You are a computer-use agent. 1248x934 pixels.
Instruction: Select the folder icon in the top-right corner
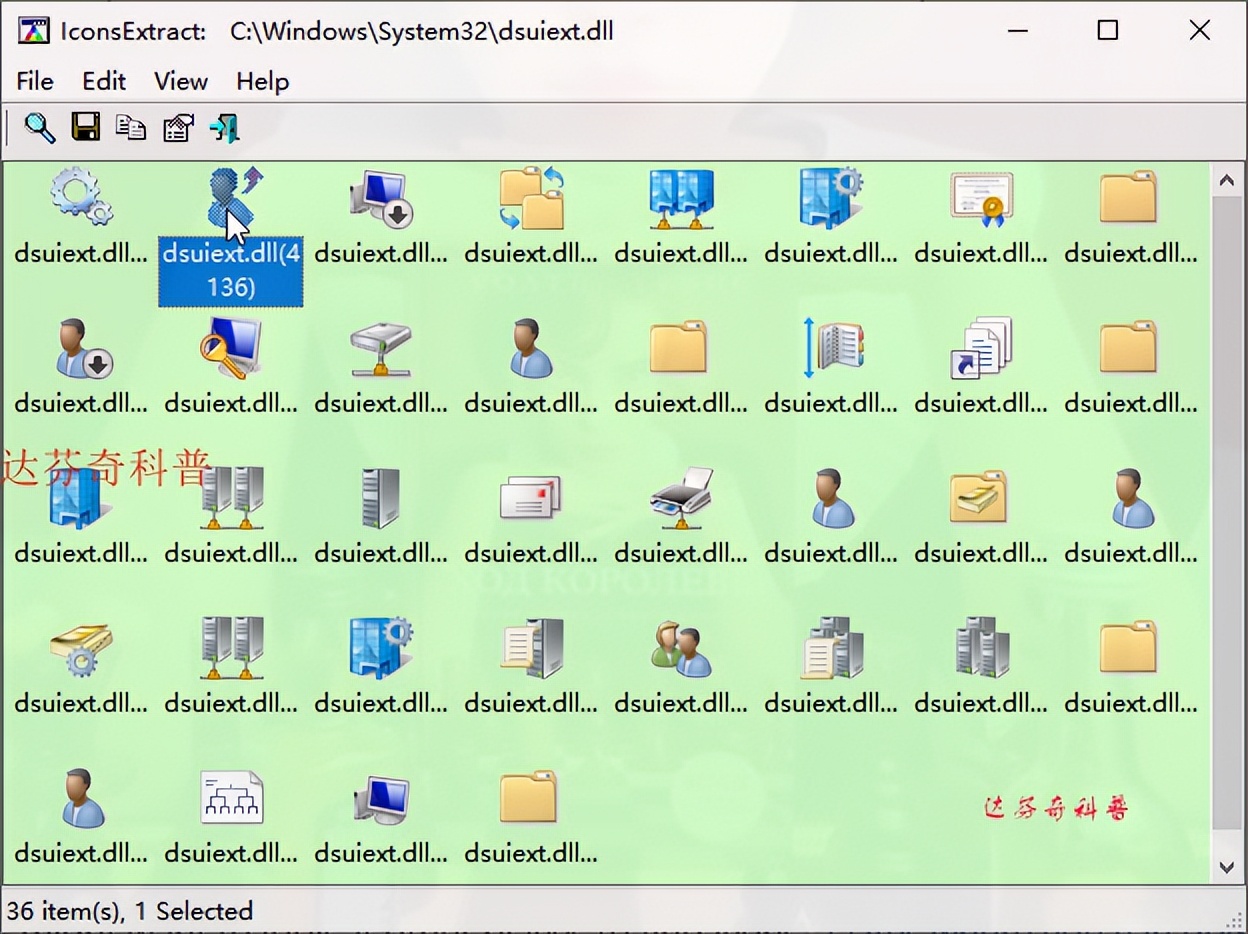tap(1130, 197)
